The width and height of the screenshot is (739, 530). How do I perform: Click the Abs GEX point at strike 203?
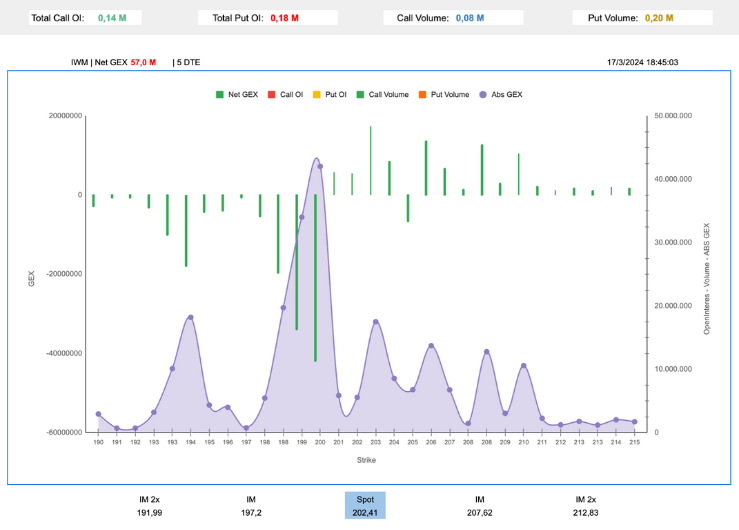[376, 322]
